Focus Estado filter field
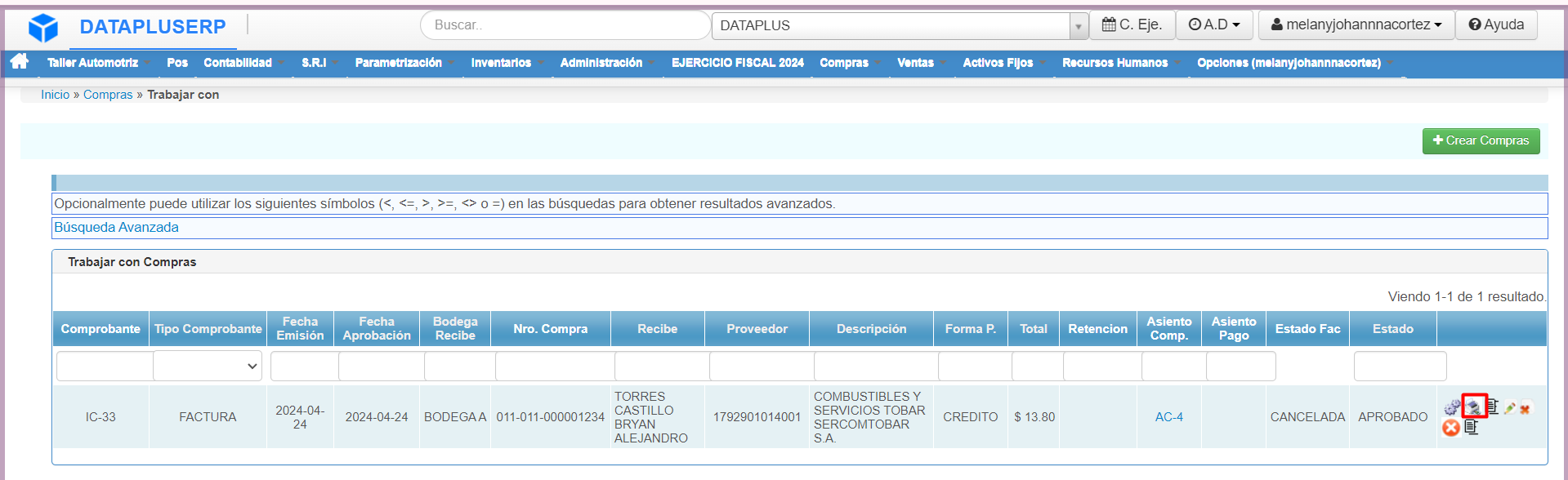Viewport: 1568px width, 480px height. 1400,367
